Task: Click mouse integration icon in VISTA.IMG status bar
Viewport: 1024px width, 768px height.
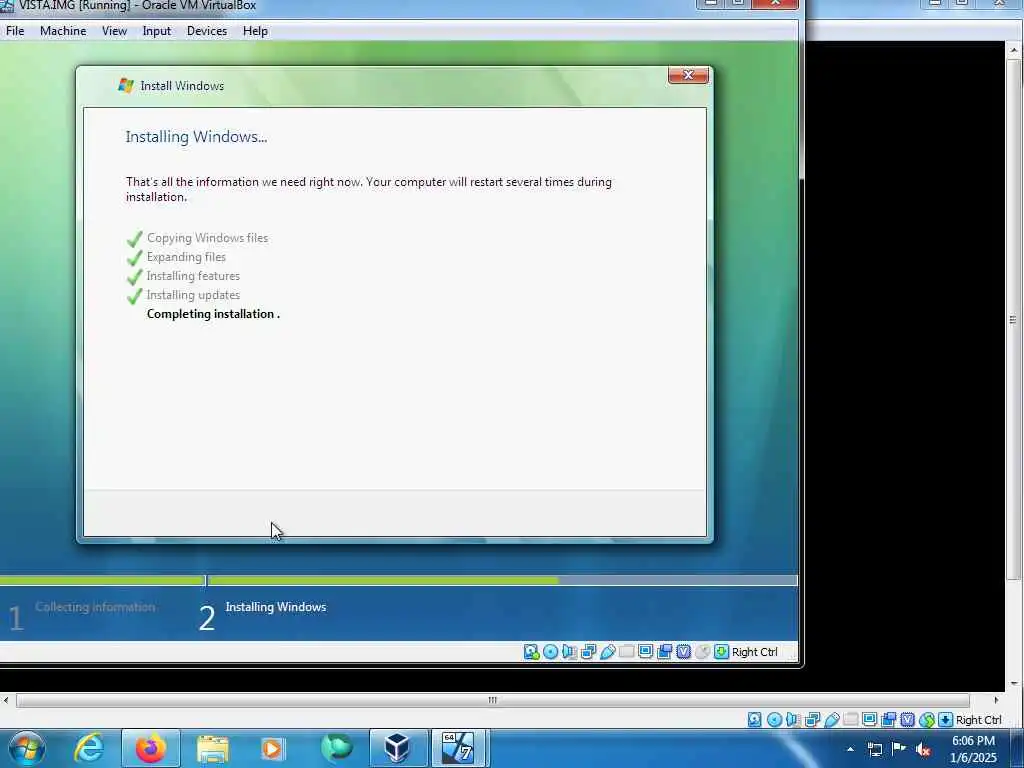Action: [703, 652]
